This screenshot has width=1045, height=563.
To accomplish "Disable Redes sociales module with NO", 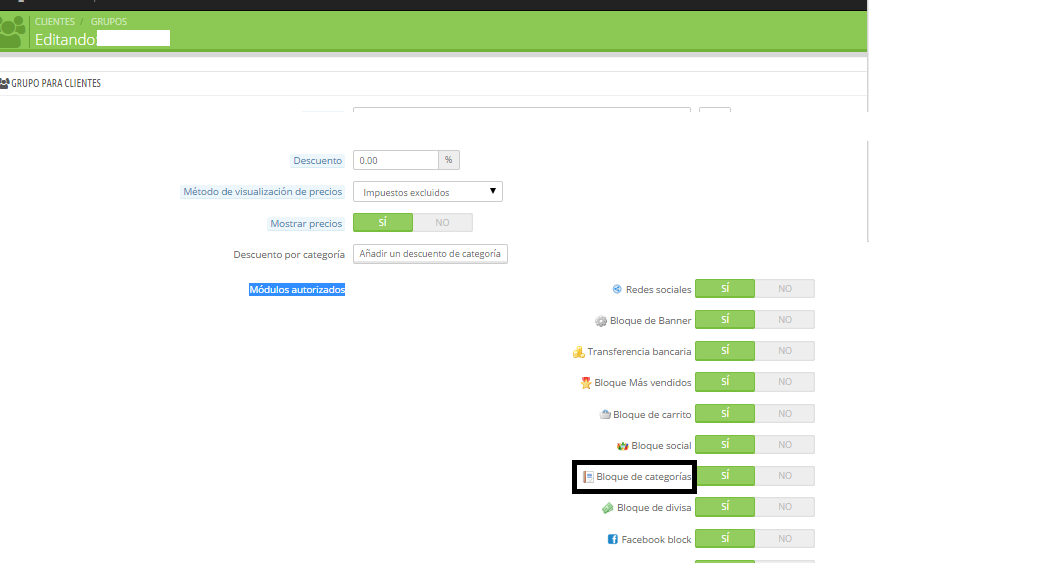I will (785, 289).
